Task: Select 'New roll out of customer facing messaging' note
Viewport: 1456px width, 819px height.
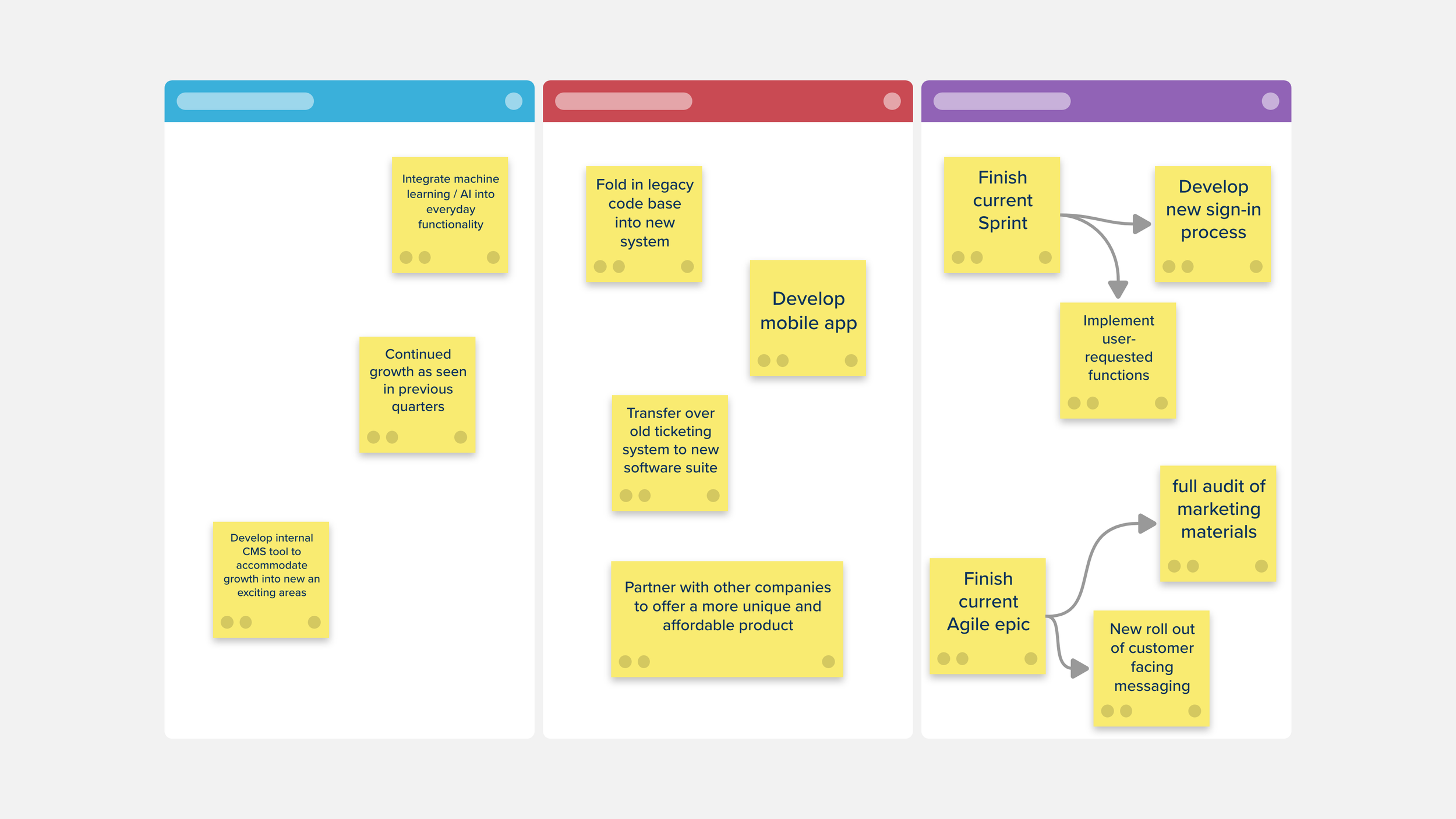Action: coord(1151,669)
